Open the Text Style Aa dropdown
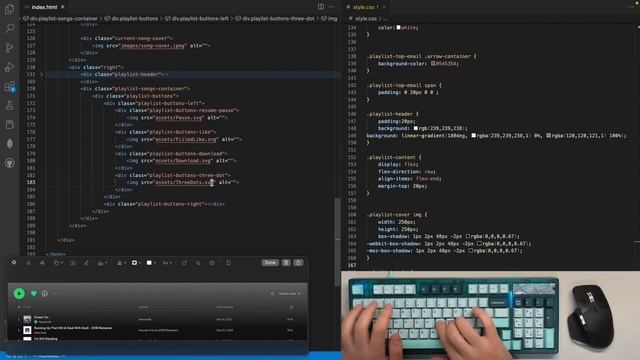Image resolution: width=640 pixels, height=360 pixels. click(167, 263)
